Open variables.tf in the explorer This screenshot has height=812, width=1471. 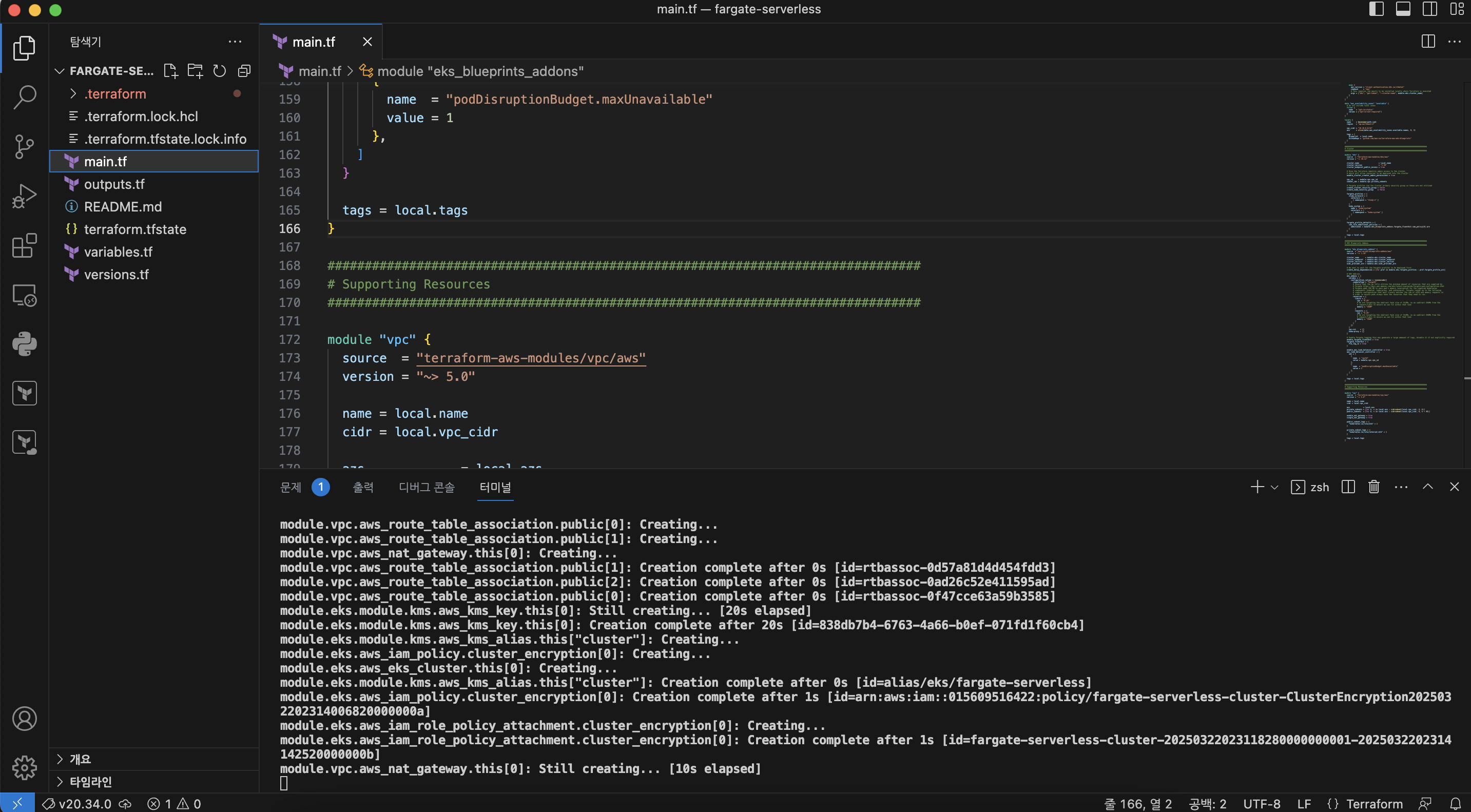coord(118,252)
